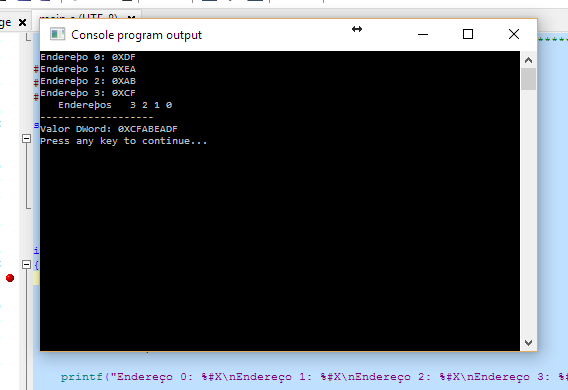The width and height of the screenshot is (568, 390).
Task: Click the console vertical scrollbar thumb
Action: click(529, 79)
